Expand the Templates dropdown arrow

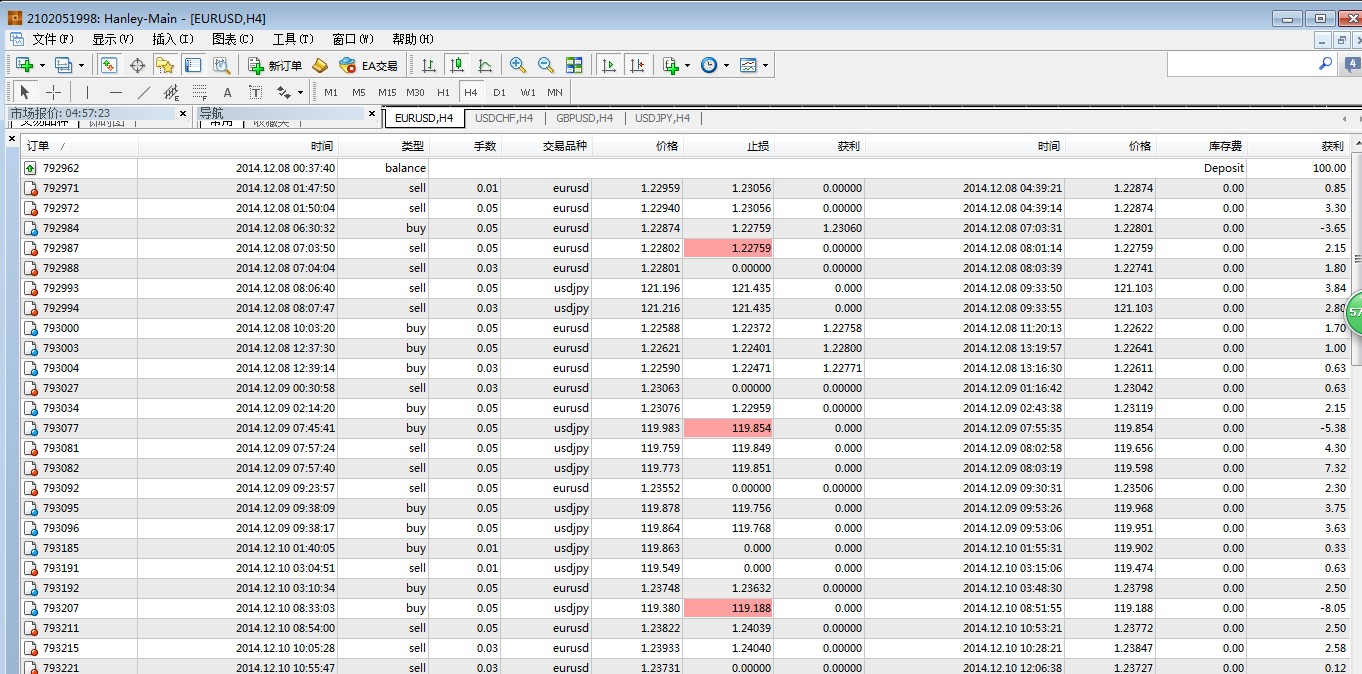point(765,65)
